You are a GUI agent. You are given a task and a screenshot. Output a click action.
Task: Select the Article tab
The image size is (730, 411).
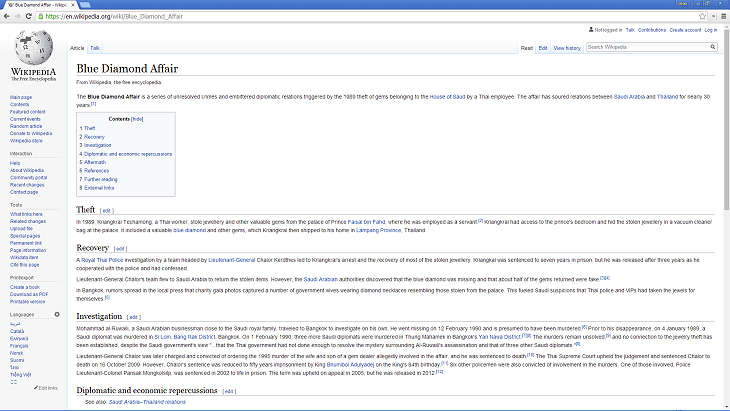click(x=77, y=48)
